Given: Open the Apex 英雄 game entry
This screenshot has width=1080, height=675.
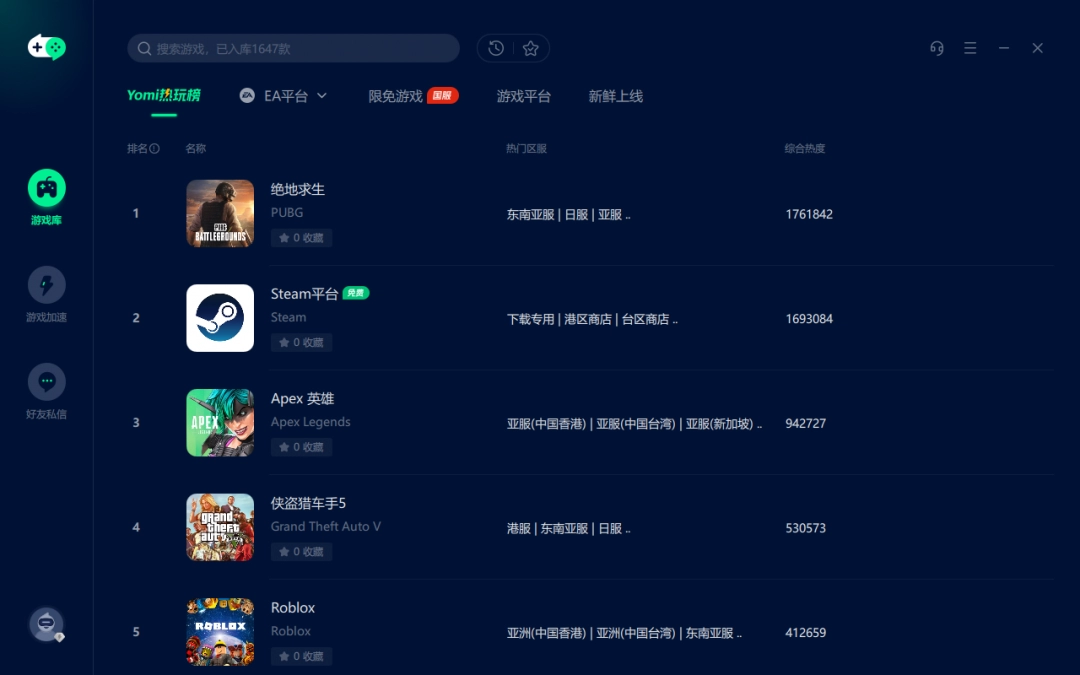Looking at the screenshot, I should pos(302,398).
